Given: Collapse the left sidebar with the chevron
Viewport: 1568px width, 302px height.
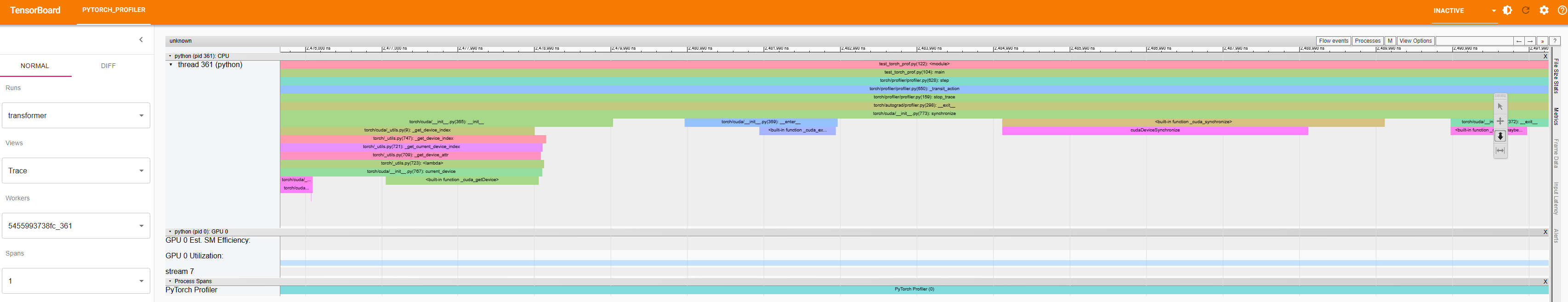Looking at the screenshot, I should click(141, 40).
